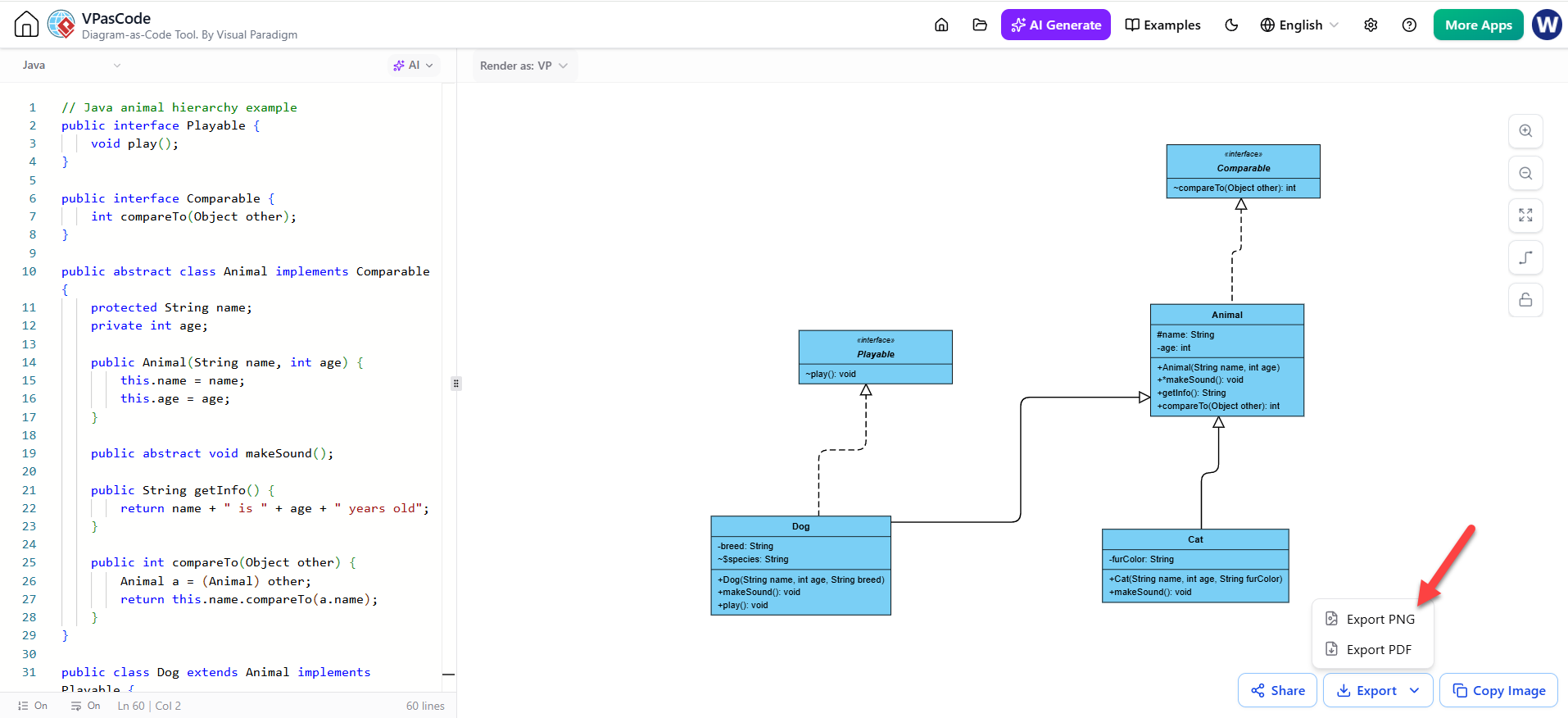Click line number 25 in gutter

click(x=29, y=562)
